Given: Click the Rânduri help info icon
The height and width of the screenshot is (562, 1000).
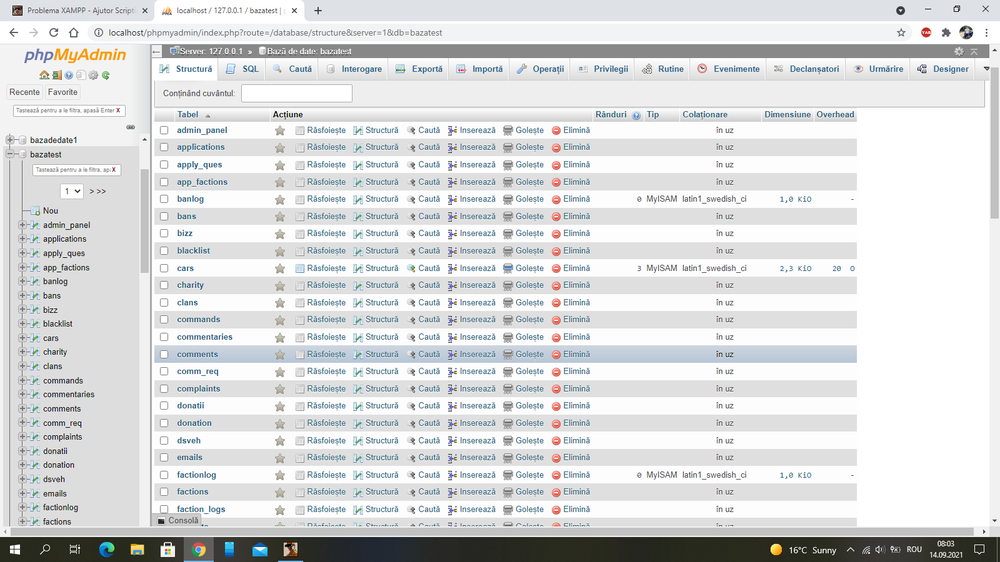Looking at the screenshot, I should [x=636, y=115].
